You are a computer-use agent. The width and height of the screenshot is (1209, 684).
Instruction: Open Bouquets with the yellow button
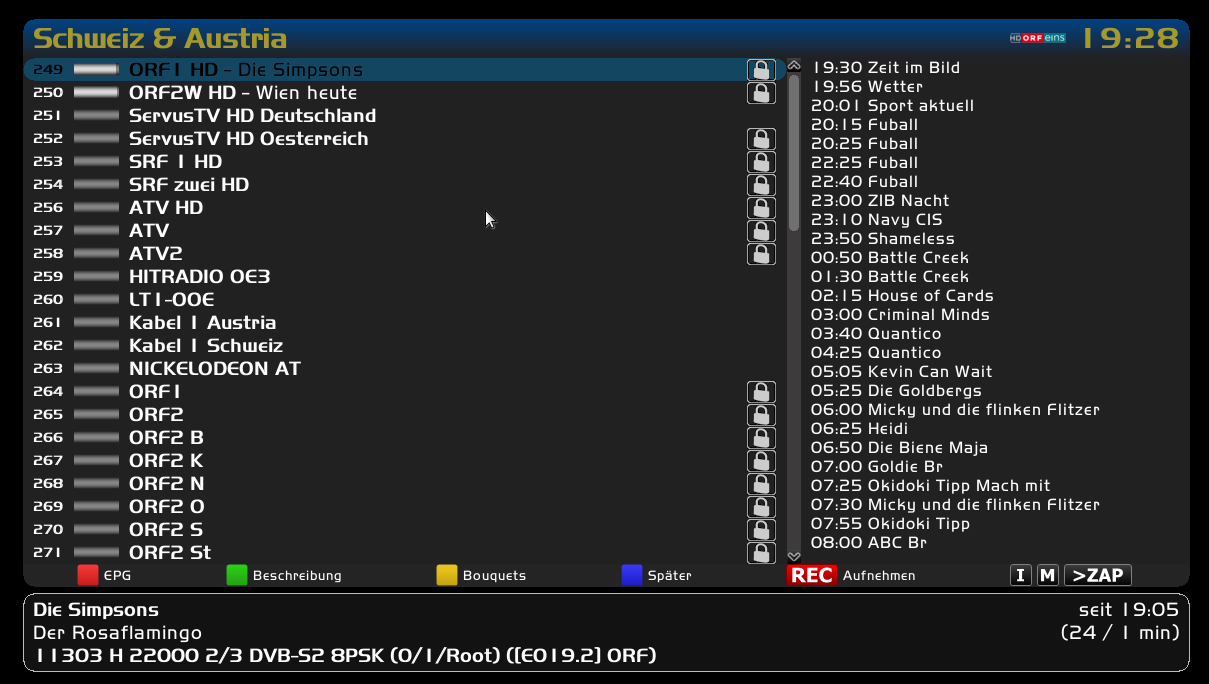[447, 575]
